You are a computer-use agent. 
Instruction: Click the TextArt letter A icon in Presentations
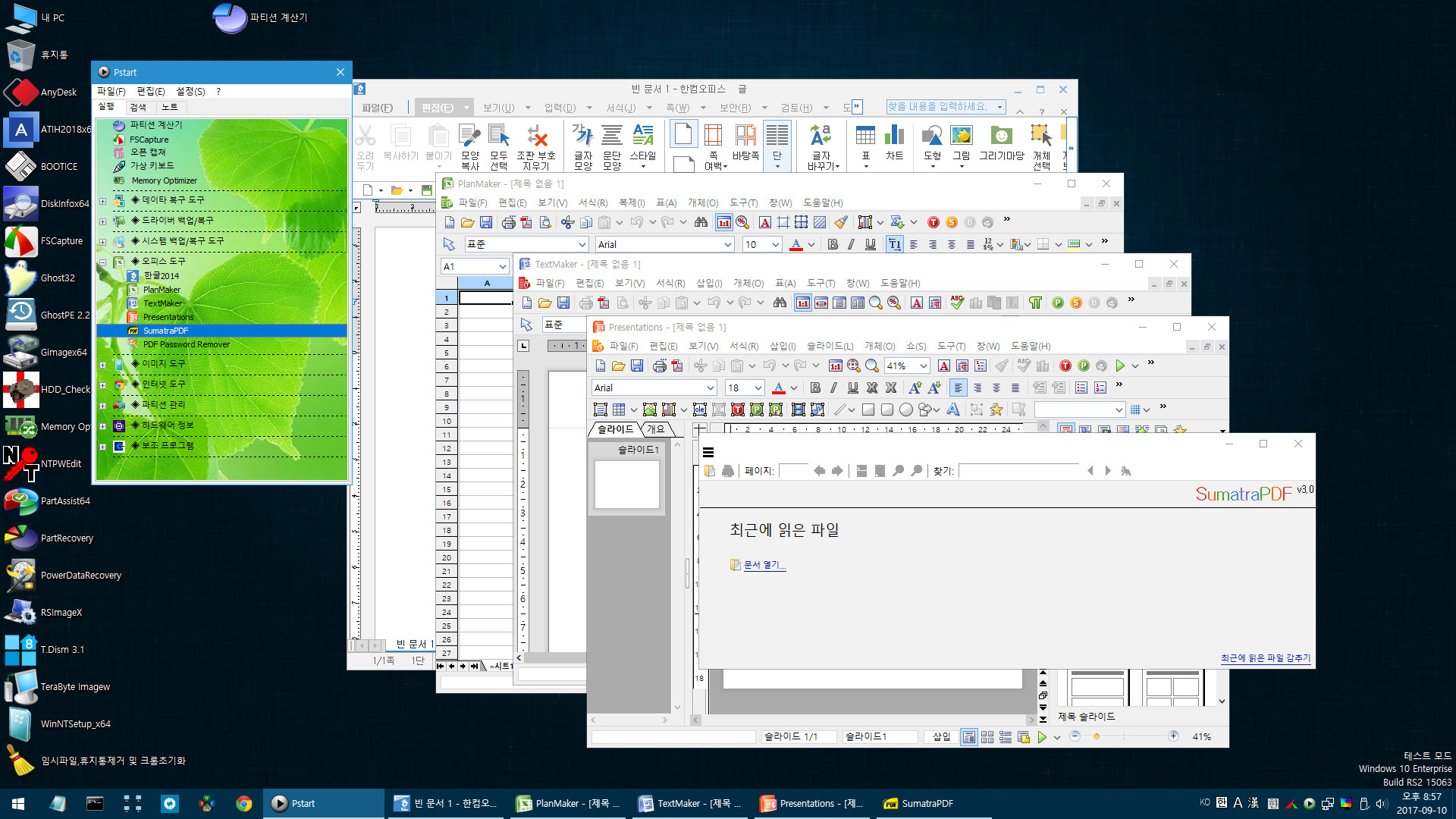pyautogui.click(x=953, y=409)
